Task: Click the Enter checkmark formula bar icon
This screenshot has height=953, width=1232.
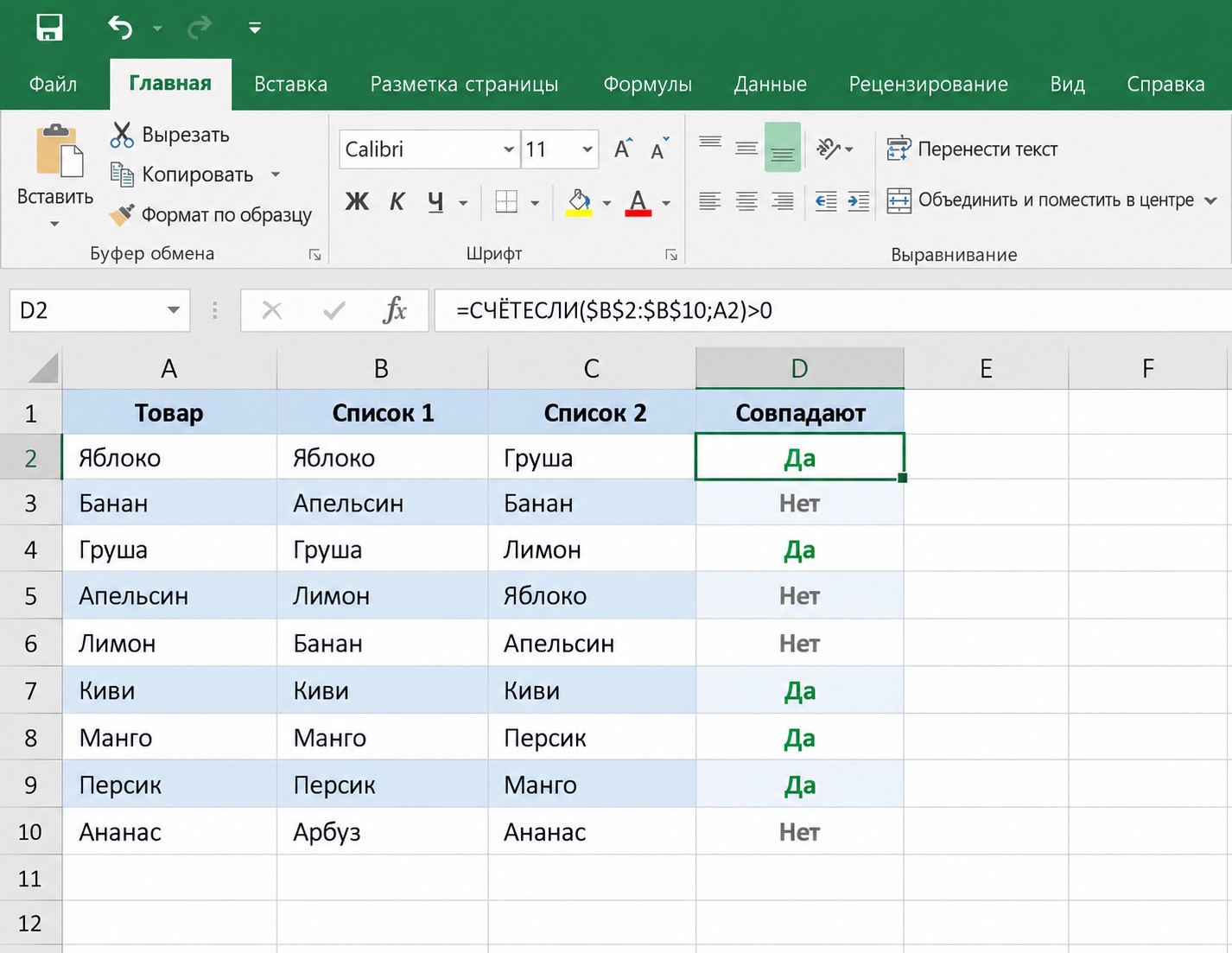Action: (x=333, y=310)
